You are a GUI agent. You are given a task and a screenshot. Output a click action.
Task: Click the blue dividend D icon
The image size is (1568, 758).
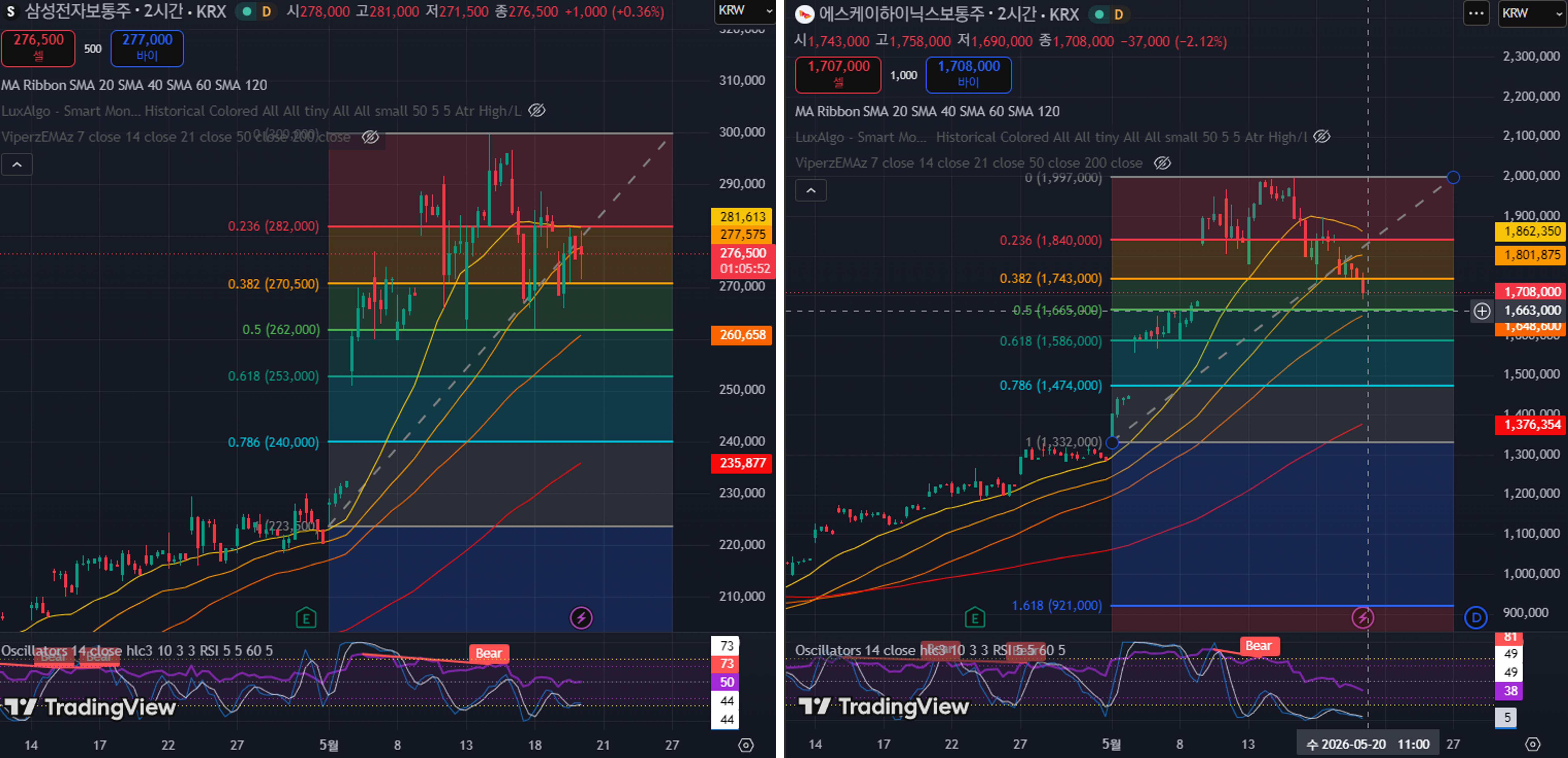(1476, 618)
